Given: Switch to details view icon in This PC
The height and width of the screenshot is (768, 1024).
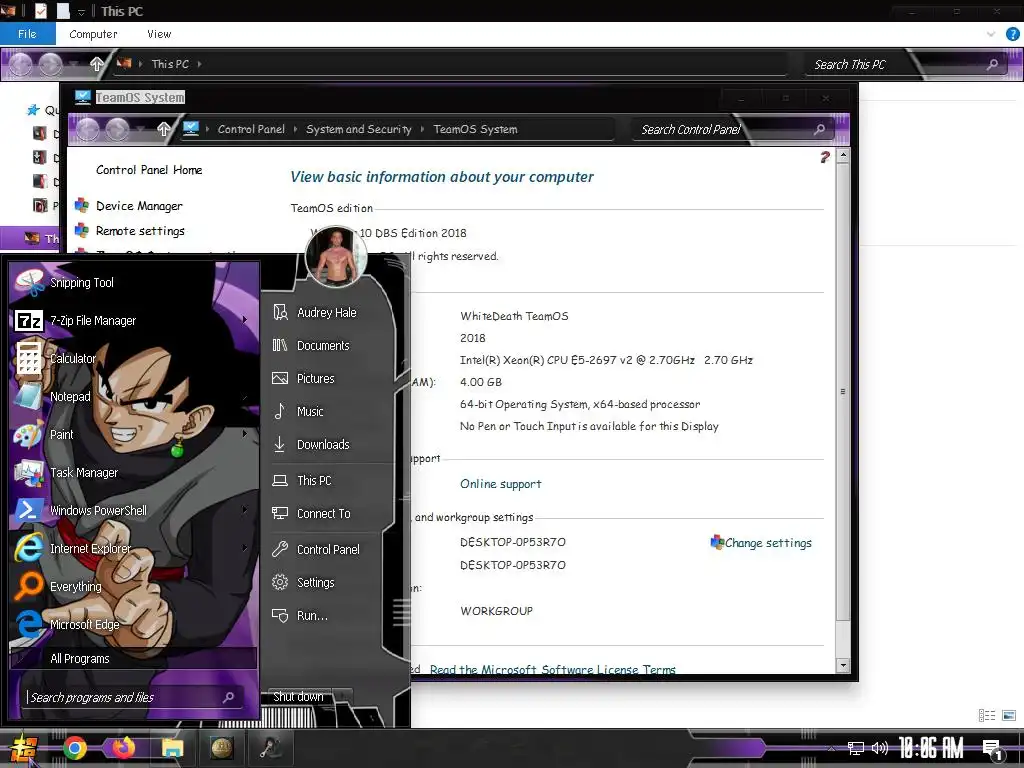Looking at the screenshot, I should click(987, 715).
